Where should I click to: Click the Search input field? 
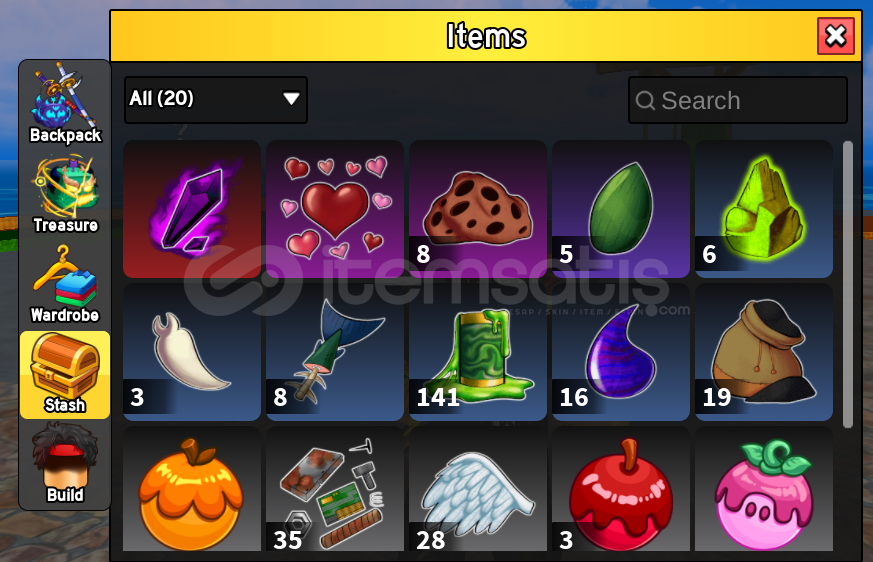[738, 100]
